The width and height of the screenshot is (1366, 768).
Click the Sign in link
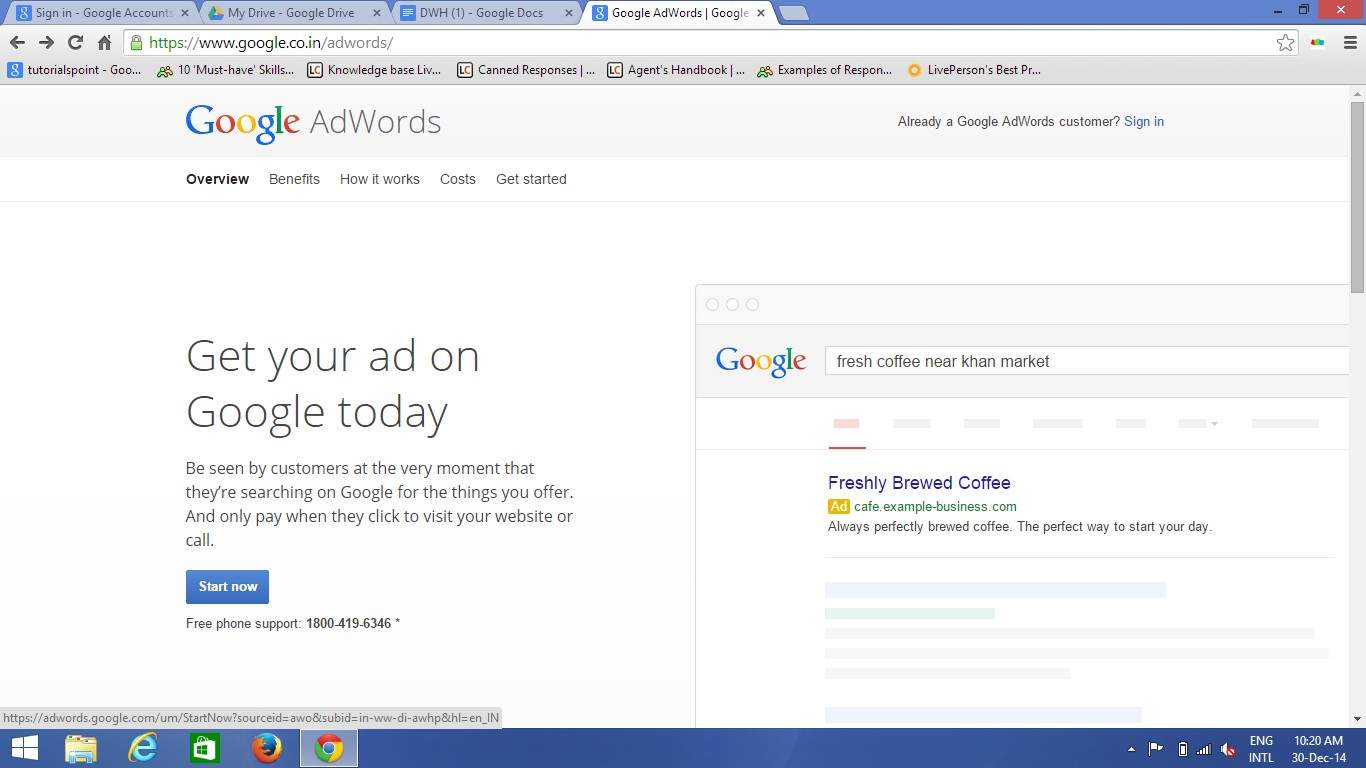coord(1143,121)
